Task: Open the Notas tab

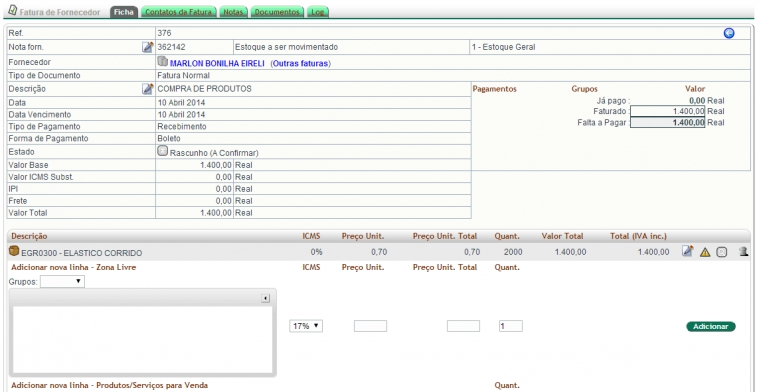Action: click(233, 12)
